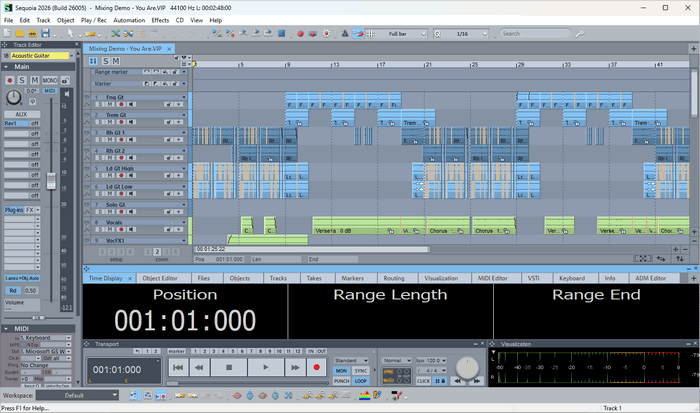The height and width of the screenshot is (413, 700).
Task: Switch to the Object Editor tab
Action: 159,278
